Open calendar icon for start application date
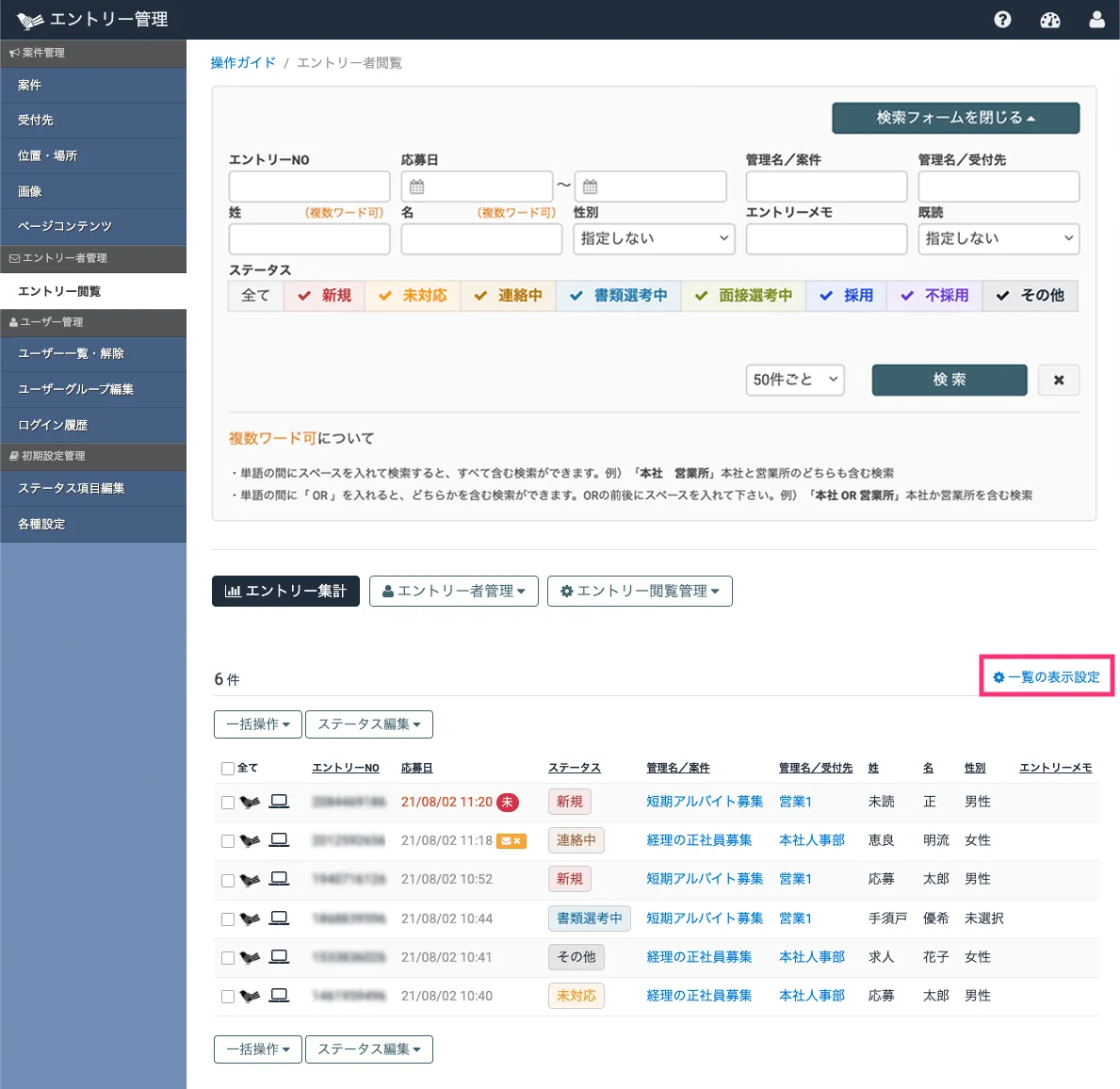 [x=416, y=187]
